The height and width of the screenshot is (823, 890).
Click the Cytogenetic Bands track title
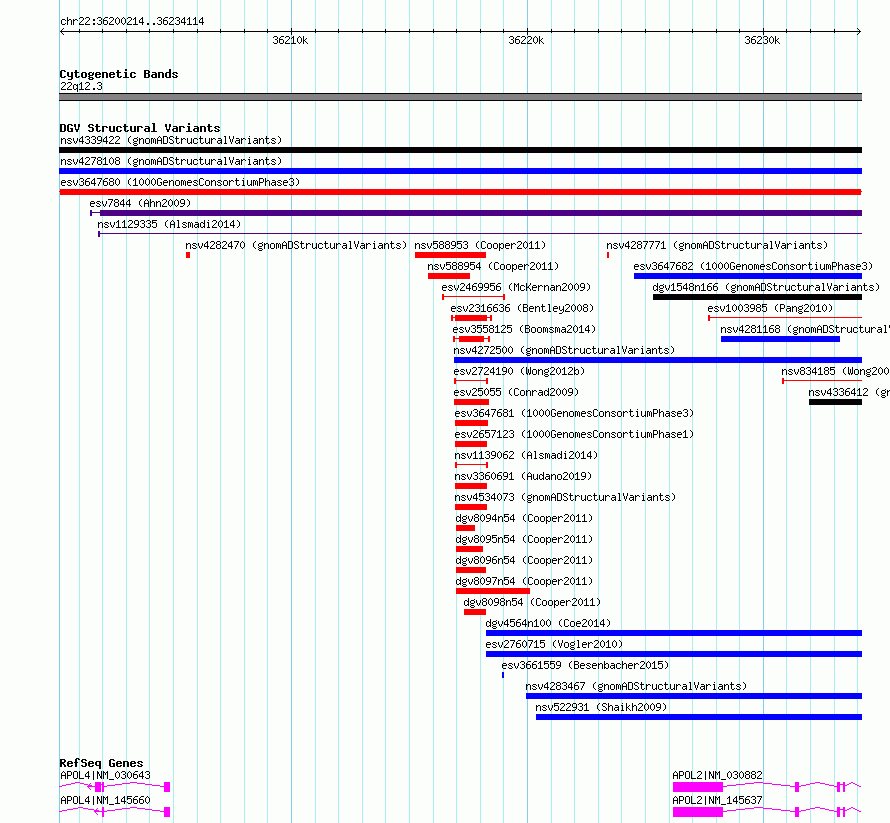119,74
